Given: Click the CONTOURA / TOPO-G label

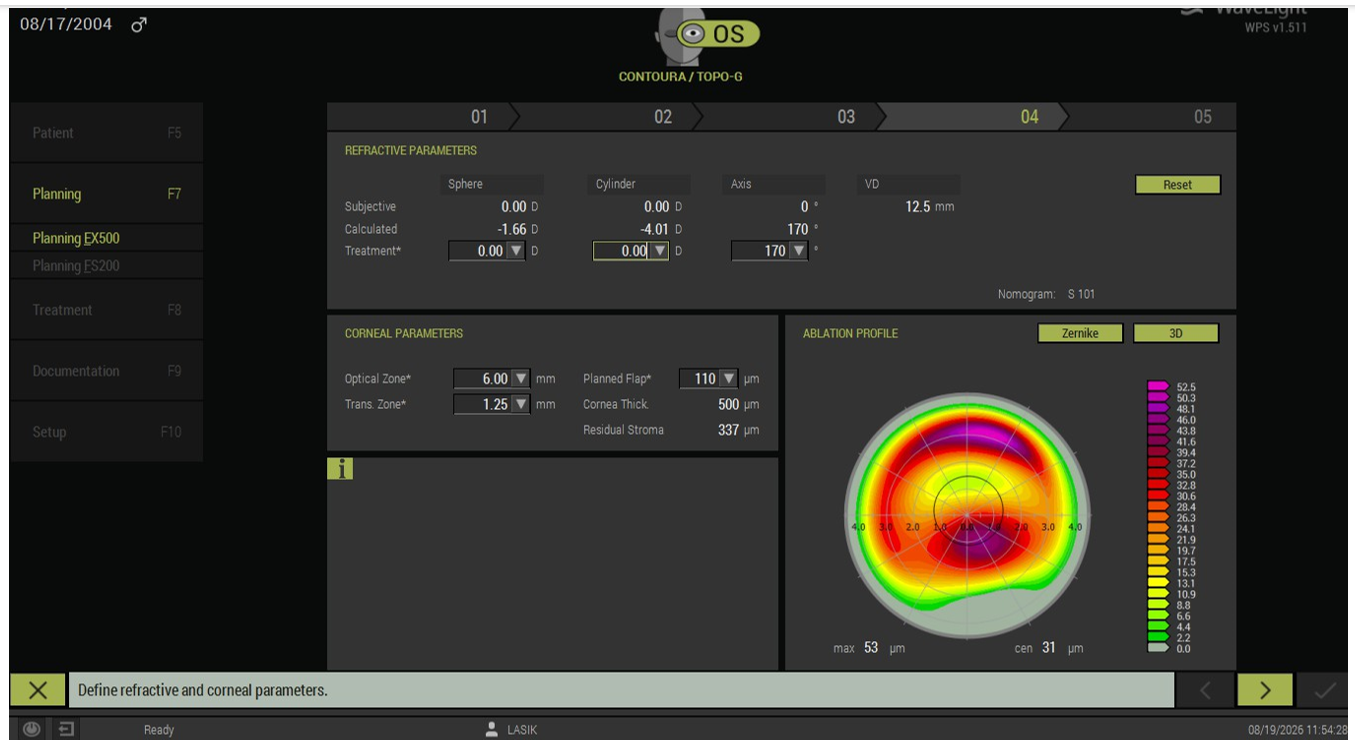Looking at the screenshot, I should coord(681,77).
